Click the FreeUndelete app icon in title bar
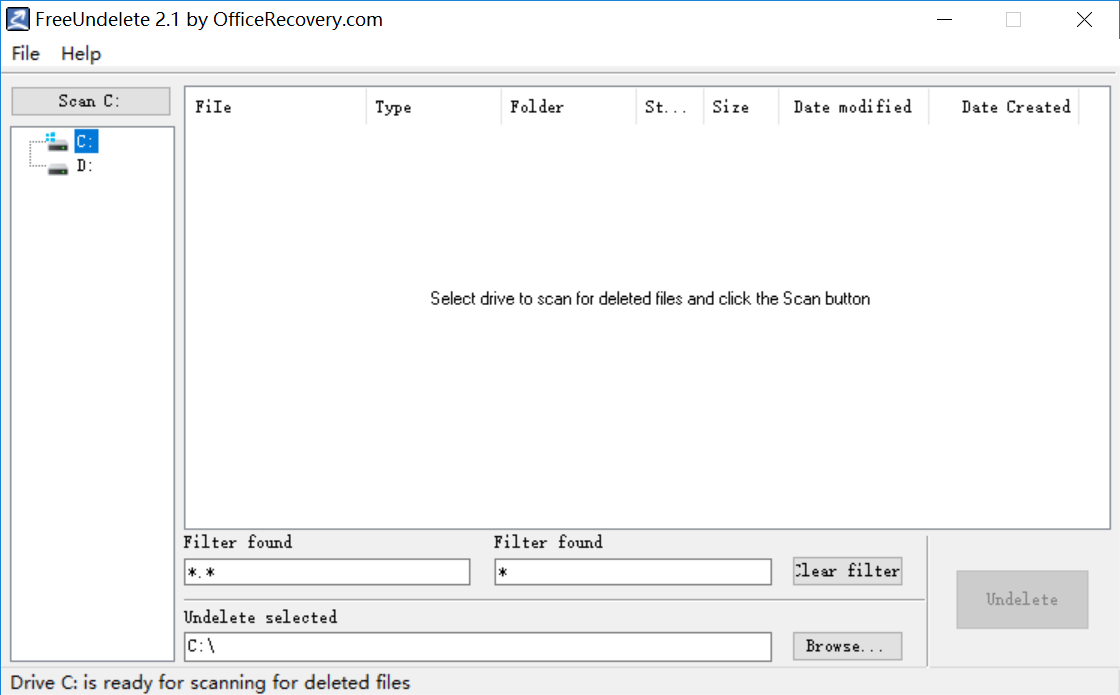The height and width of the screenshot is (695, 1120). (x=18, y=19)
